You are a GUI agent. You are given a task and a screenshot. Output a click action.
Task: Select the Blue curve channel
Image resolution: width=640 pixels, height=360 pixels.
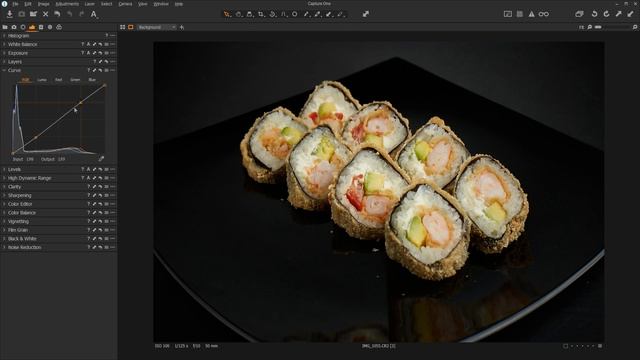92,80
